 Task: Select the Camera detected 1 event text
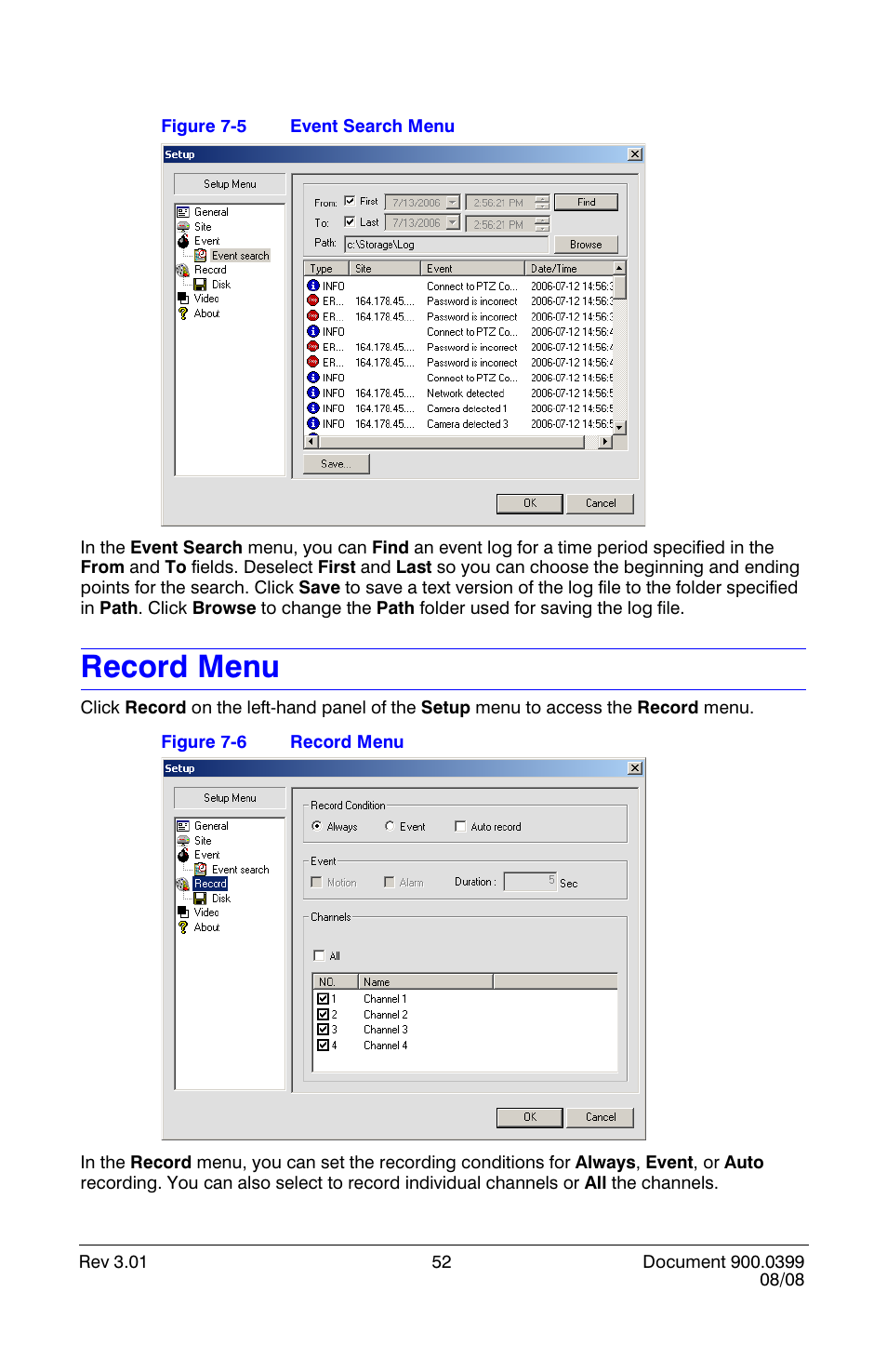click(x=467, y=408)
